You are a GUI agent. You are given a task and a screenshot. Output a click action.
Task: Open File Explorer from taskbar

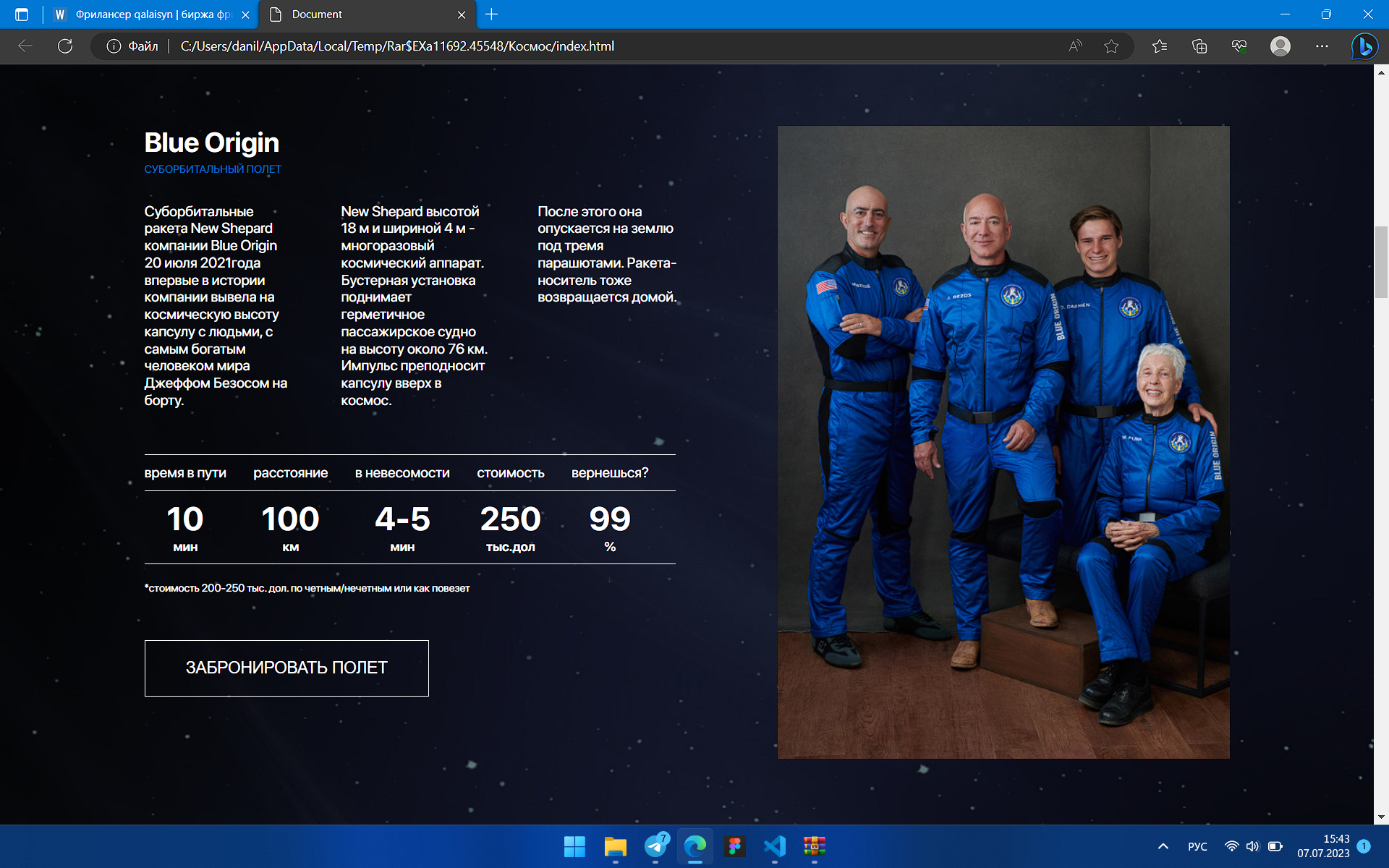click(x=615, y=846)
